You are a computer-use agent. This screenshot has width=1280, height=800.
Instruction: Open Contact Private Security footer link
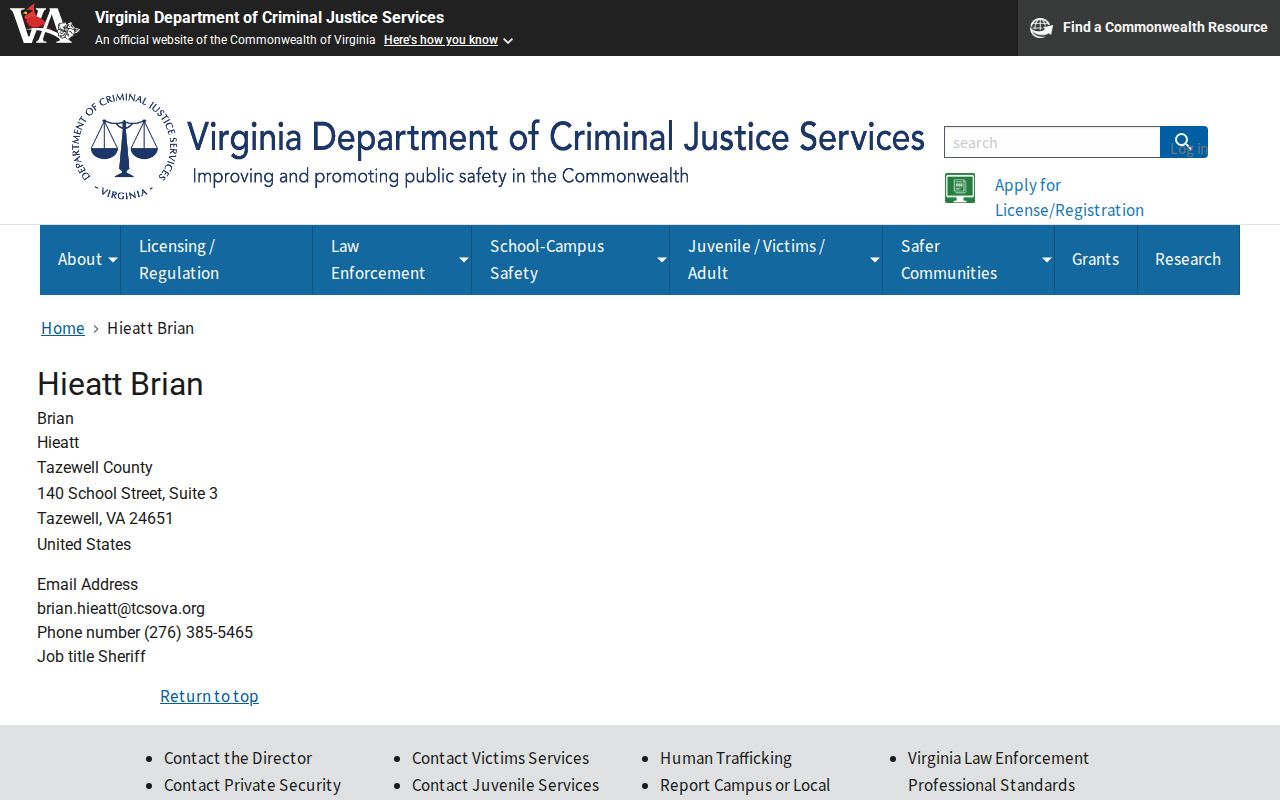252,785
